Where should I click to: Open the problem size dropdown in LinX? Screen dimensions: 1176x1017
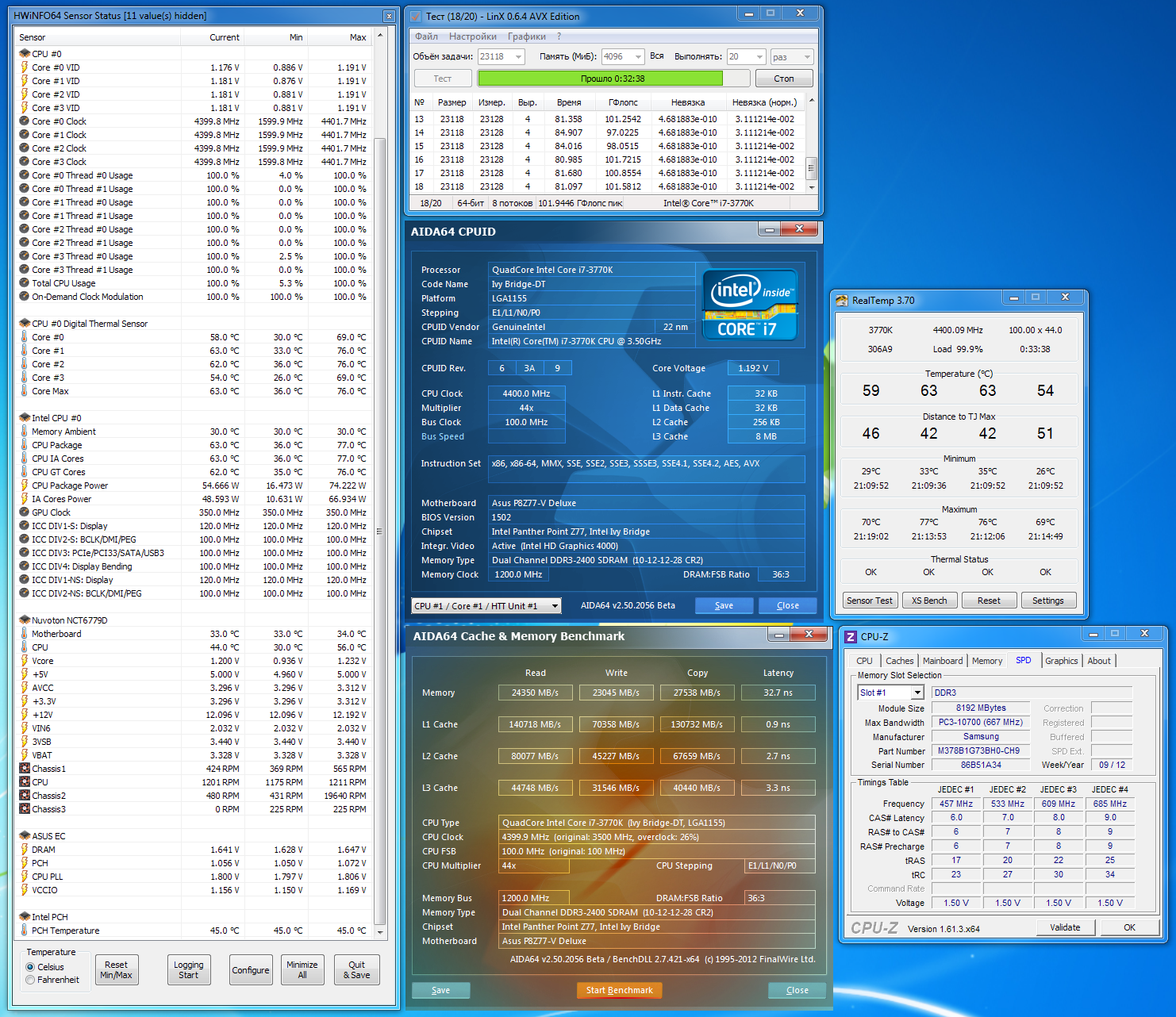[x=518, y=57]
